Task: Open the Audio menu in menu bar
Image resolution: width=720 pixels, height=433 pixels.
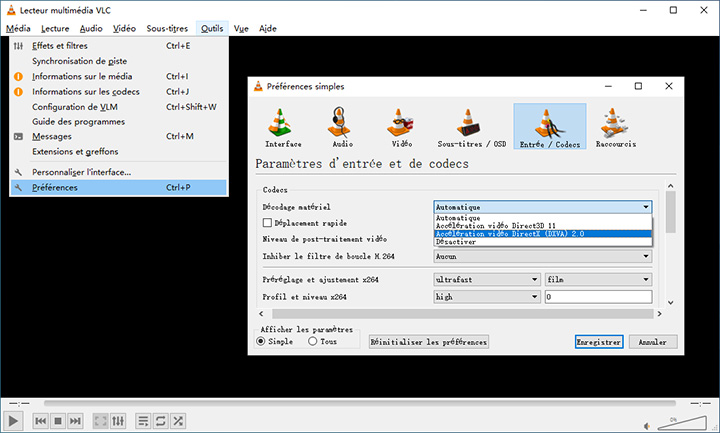Action: point(91,28)
